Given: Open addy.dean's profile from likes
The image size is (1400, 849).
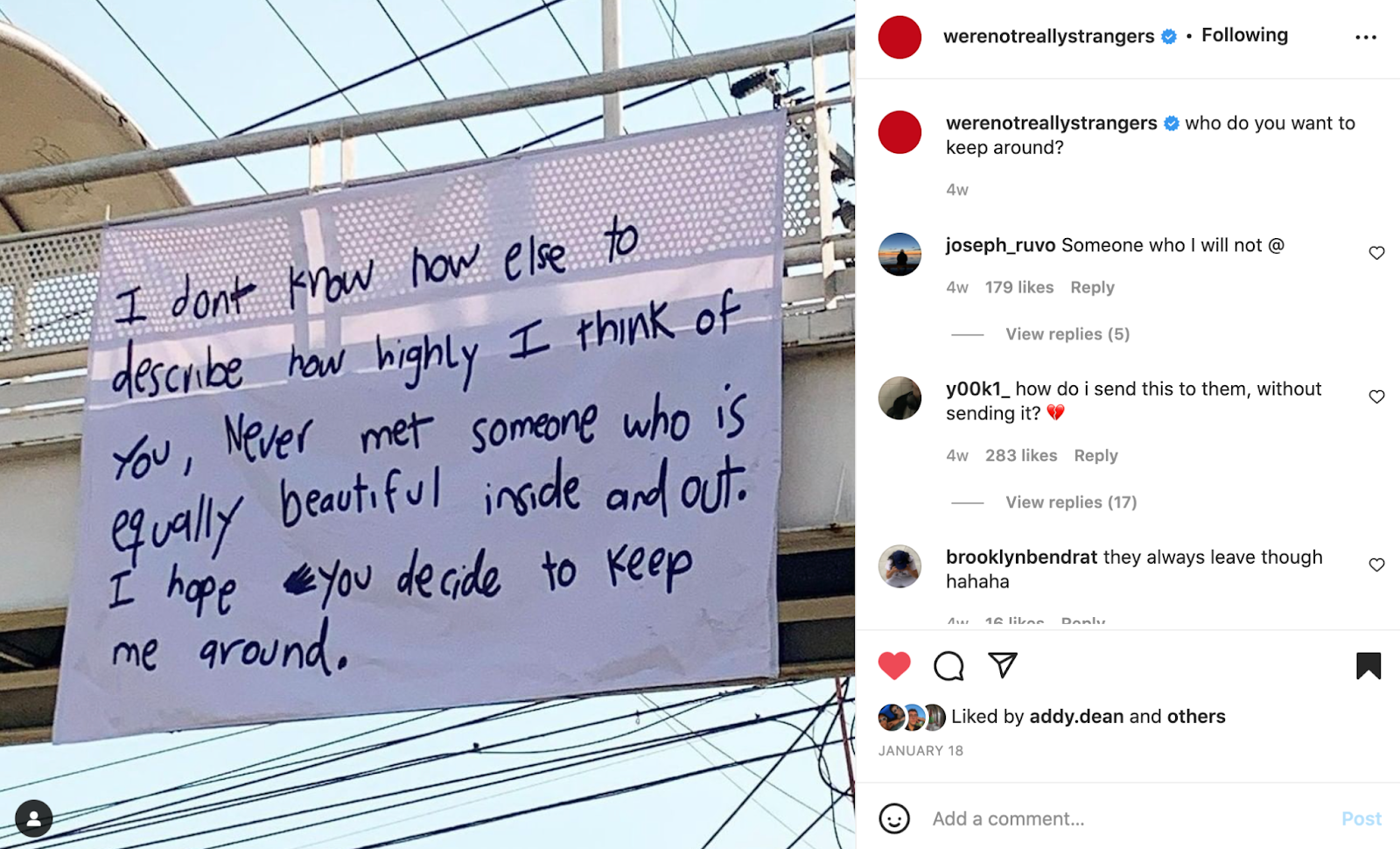Looking at the screenshot, I should click(1076, 716).
